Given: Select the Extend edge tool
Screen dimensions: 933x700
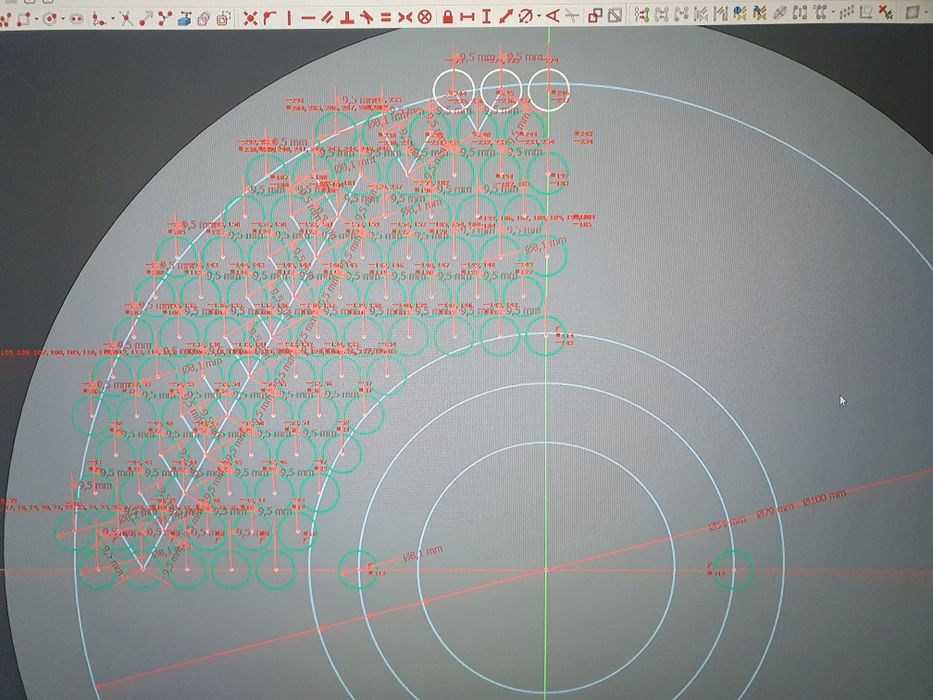Looking at the screenshot, I should (145, 18).
